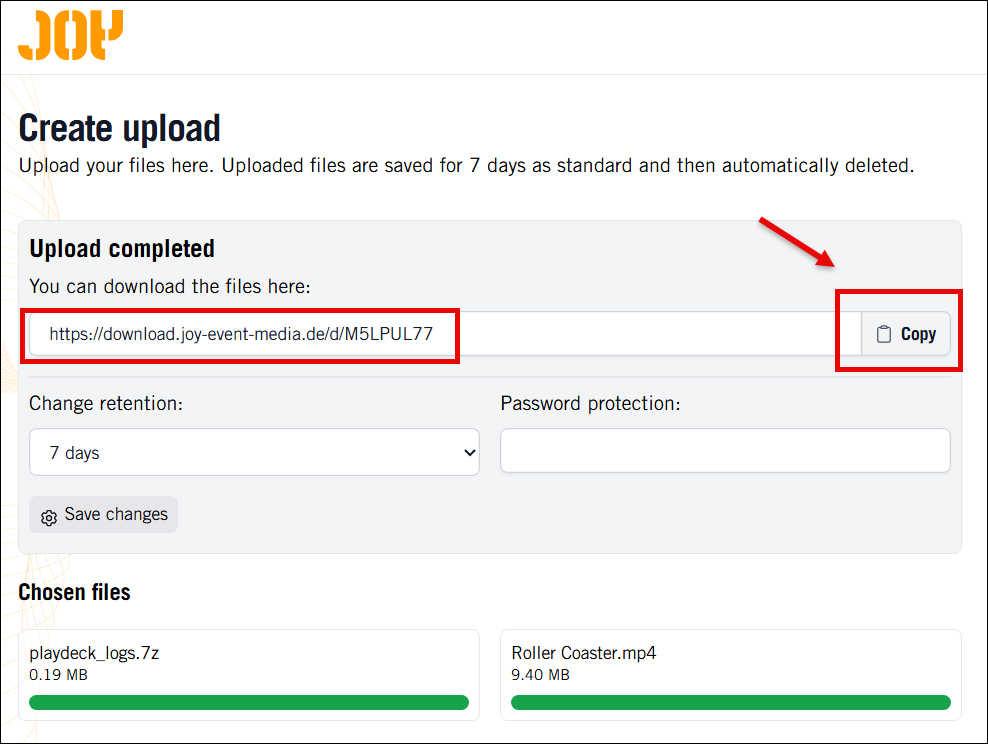988x744 pixels.
Task: Save the retention and password changes
Action: tap(103, 515)
